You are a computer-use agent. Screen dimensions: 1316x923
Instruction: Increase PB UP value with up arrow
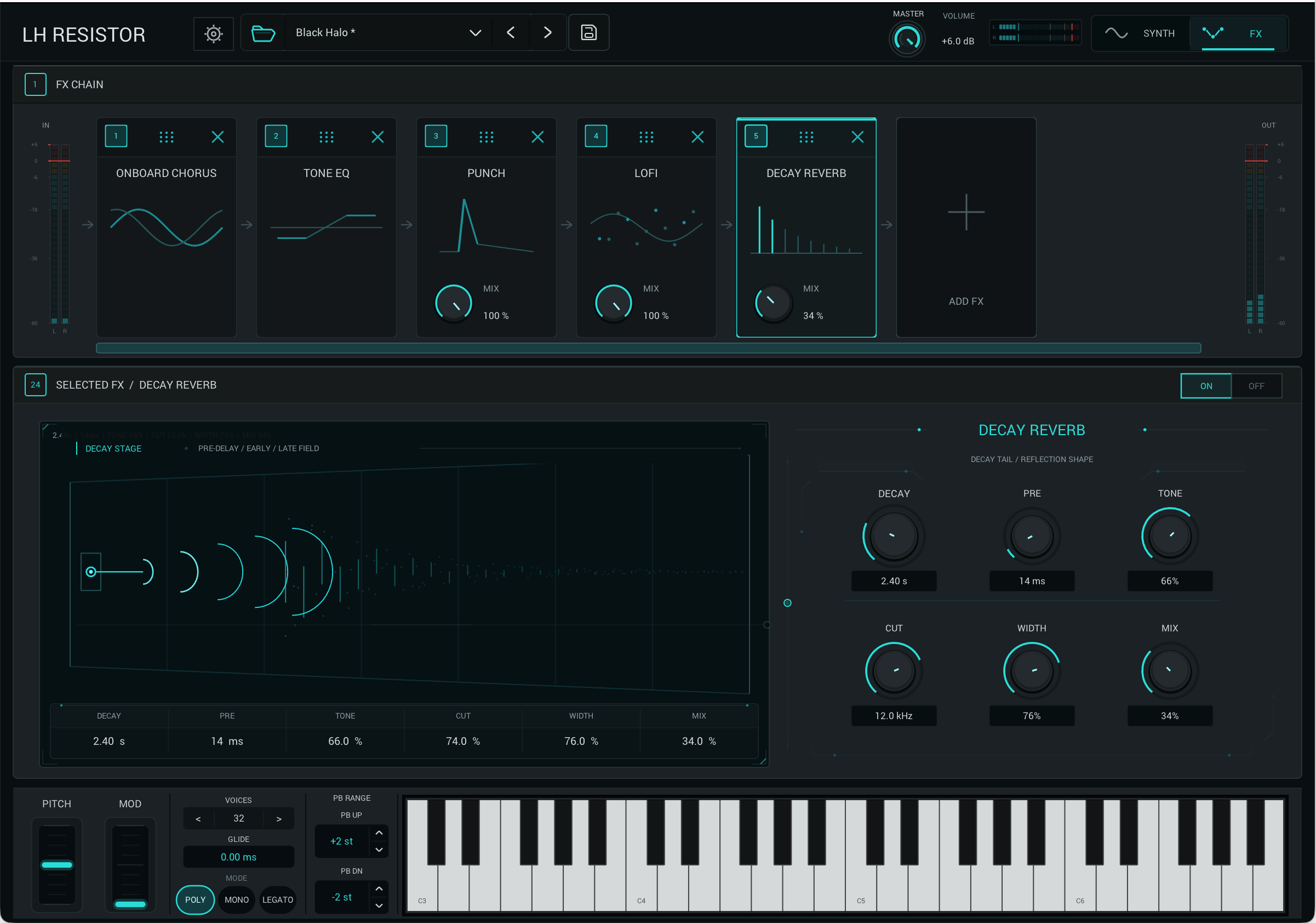[x=379, y=833]
